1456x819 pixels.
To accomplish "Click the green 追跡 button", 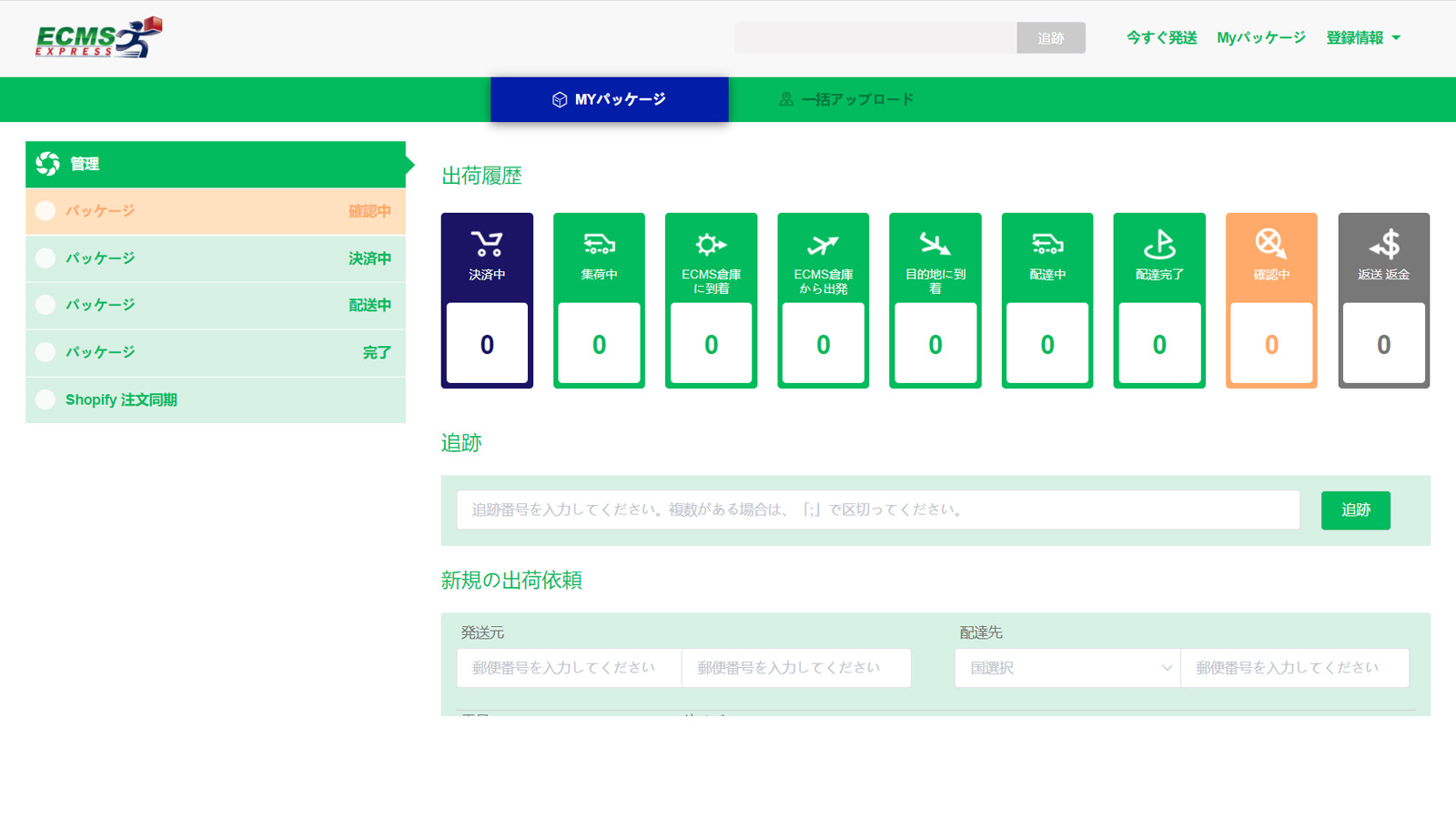I will coord(1356,511).
